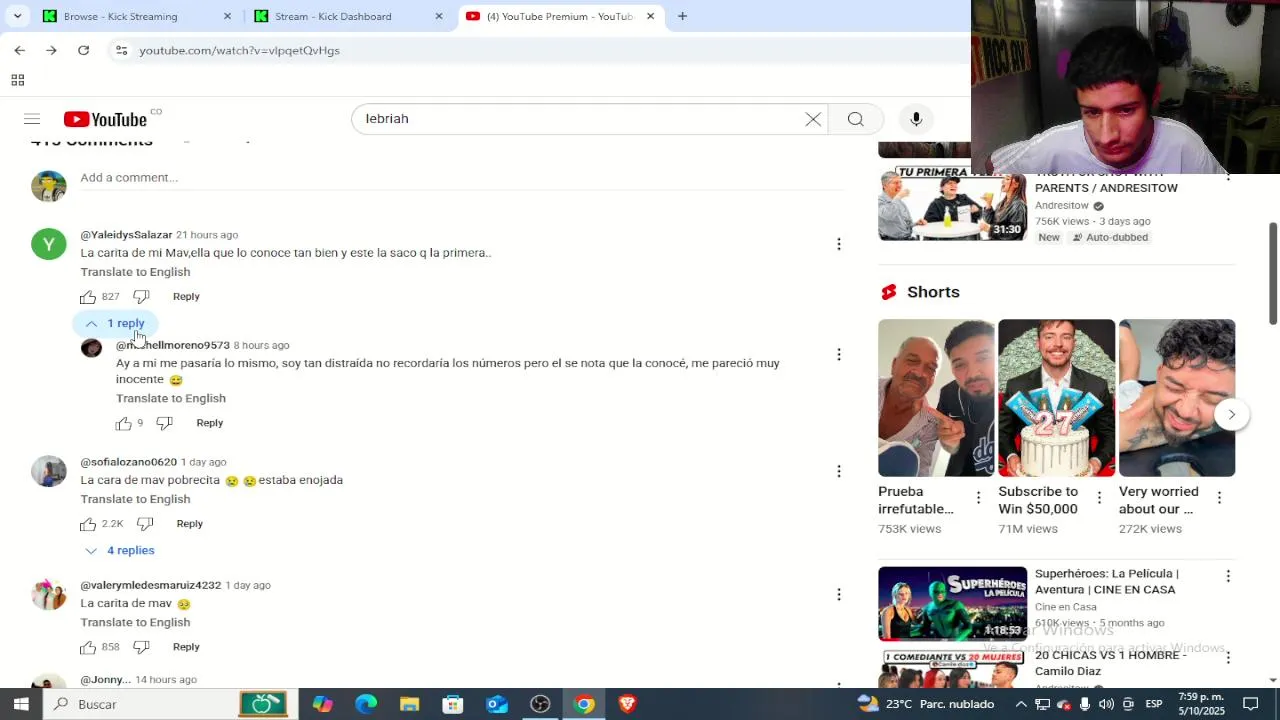Dislike the reply about 'los números'
This screenshot has height=720, width=1280.
click(165, 423)
